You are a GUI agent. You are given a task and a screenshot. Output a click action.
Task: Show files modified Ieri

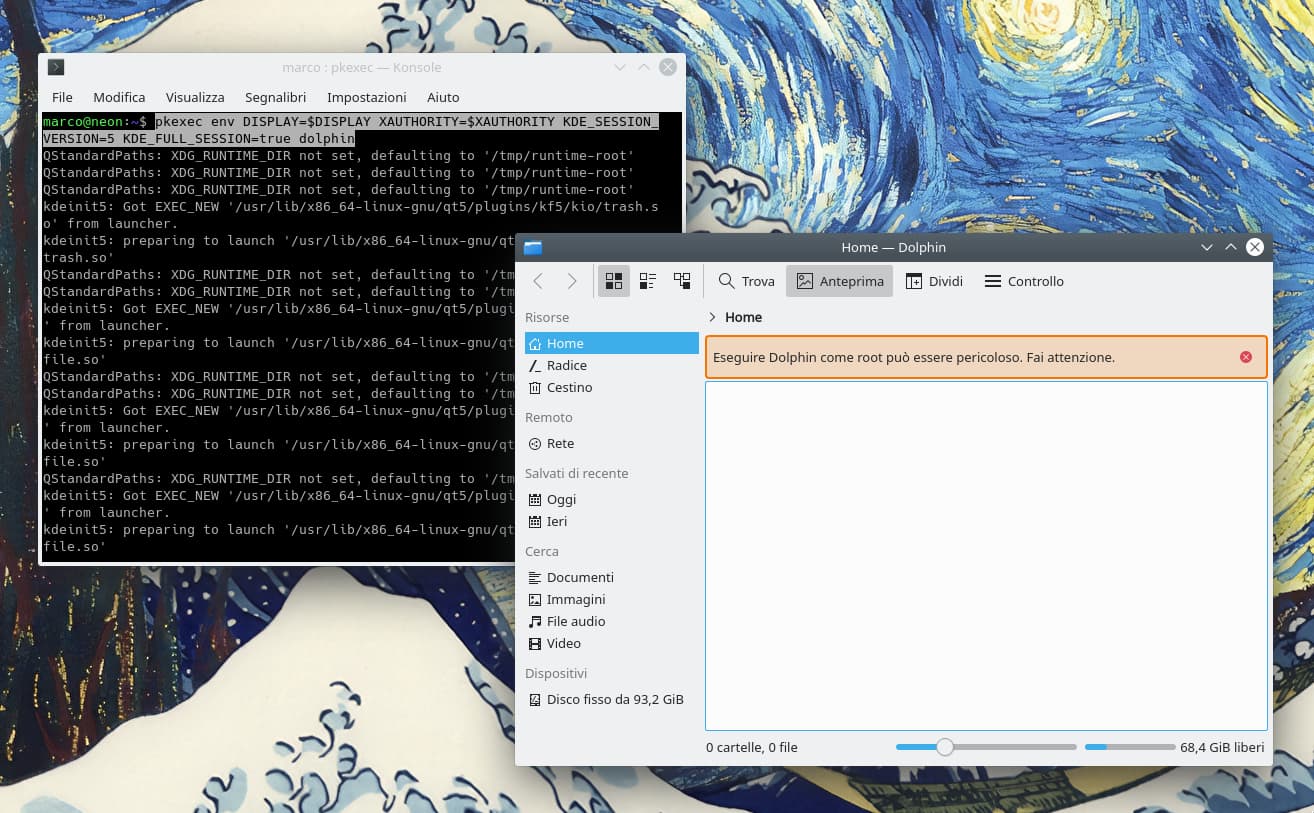click(612, 521)
